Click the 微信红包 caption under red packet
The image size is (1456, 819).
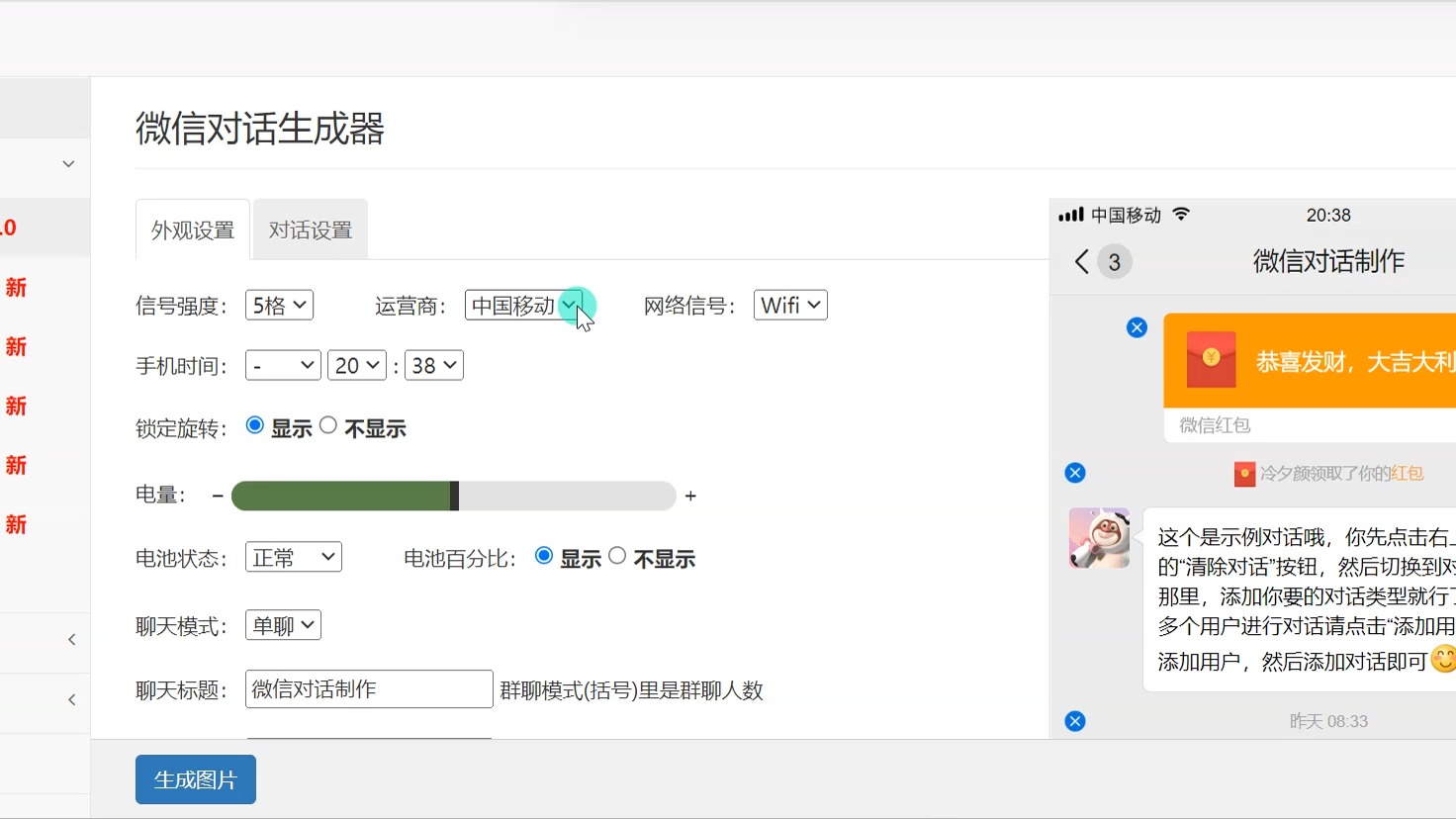point(1215,425)
